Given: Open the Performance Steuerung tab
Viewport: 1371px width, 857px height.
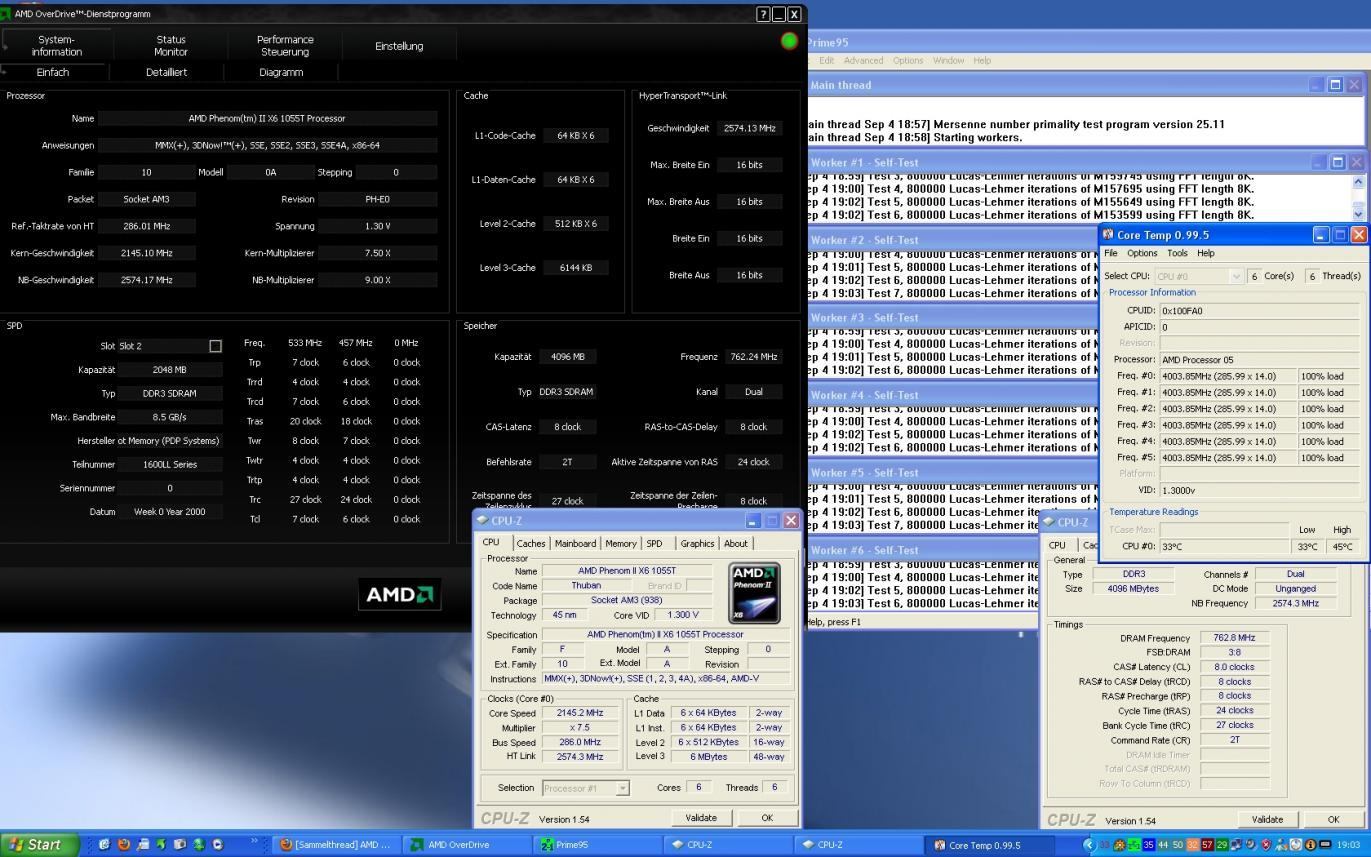Looking at the screenshot, I should [285, 46].
